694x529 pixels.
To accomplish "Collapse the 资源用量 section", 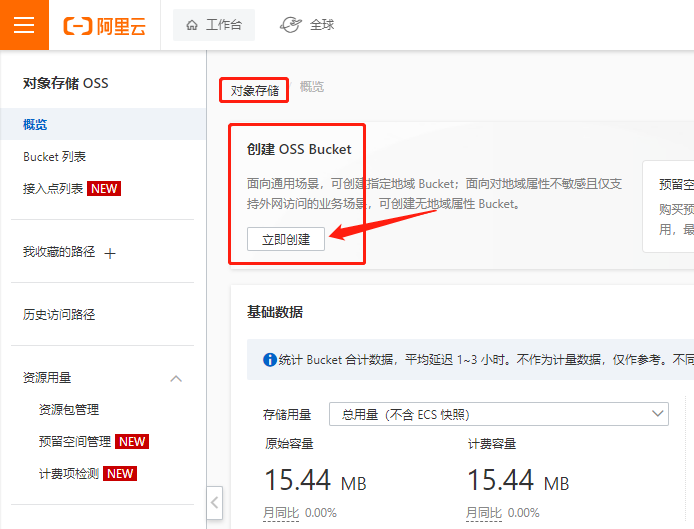I will pyautogui.click(x=176, y=378).
